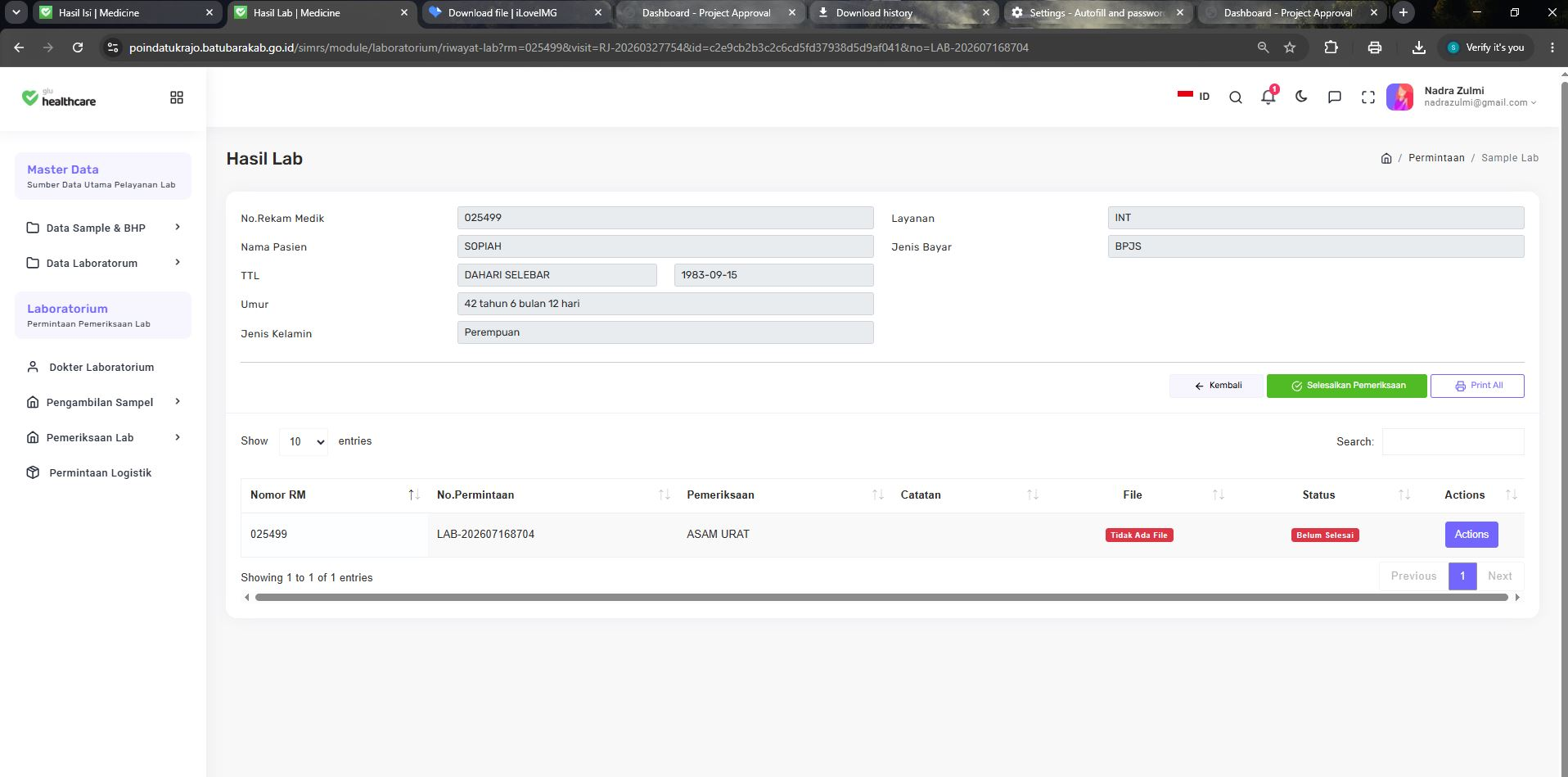Image resolution: width=1568 pixels, height=777 pixels.
Task: Bookmark this page star icon
Action: (x=1290, y=47)
